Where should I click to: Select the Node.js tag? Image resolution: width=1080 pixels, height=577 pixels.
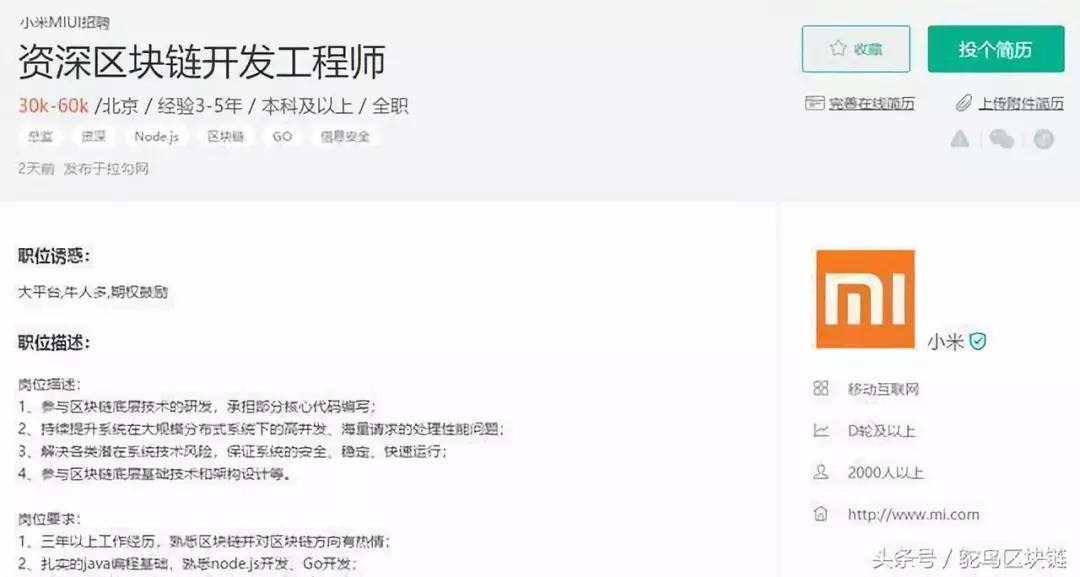pyautogui.click(x=156, y=136)
